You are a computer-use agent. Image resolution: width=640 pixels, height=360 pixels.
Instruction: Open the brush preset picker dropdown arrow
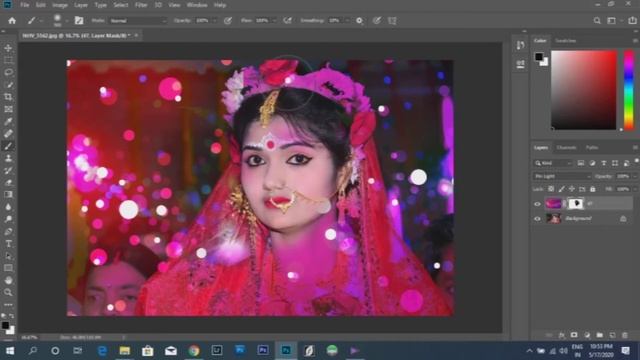66,20
